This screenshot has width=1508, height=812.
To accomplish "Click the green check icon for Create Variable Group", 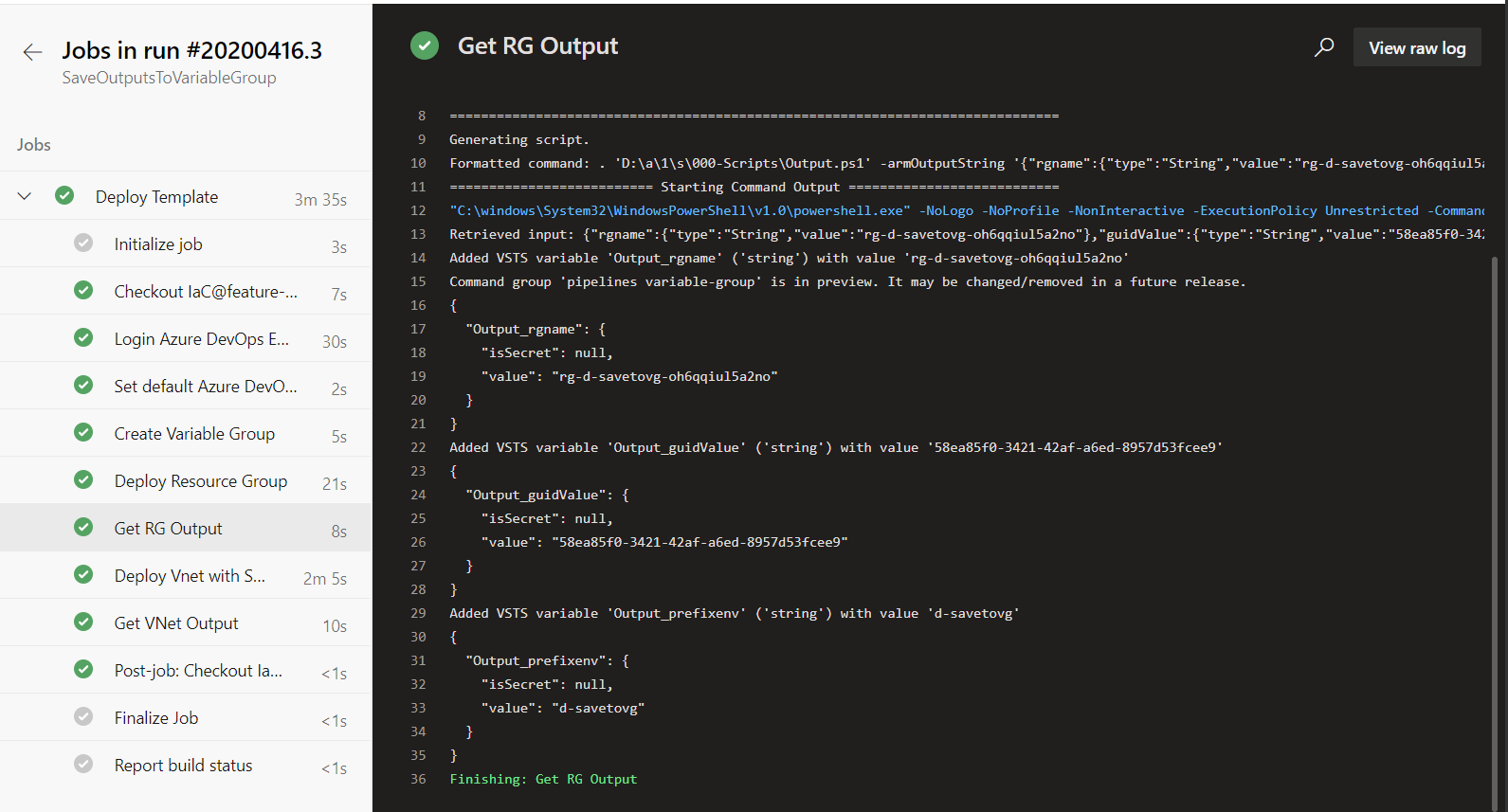I will tap(83, 433).
